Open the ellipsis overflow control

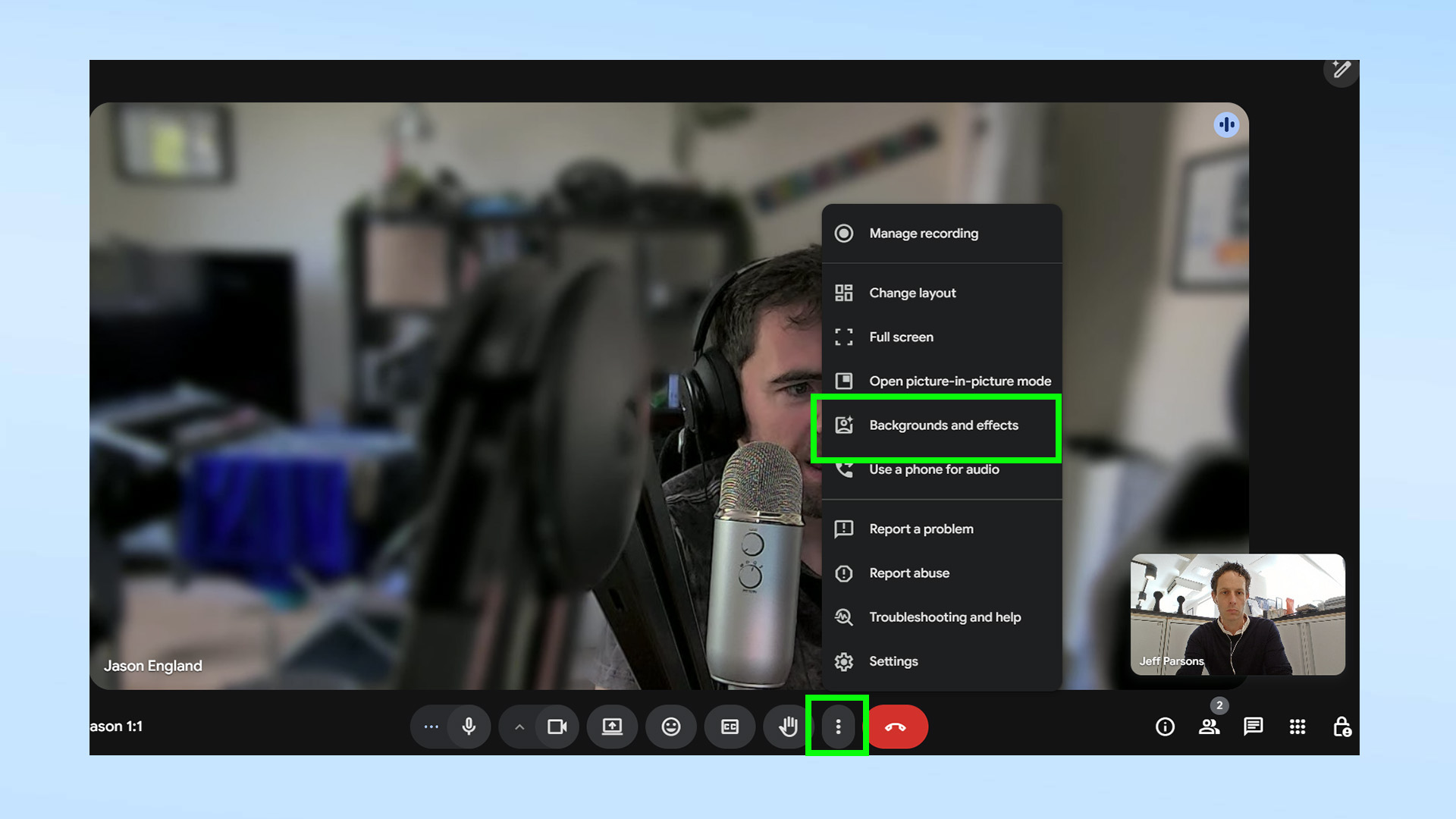pyautogui.click(x=431, y=726)
